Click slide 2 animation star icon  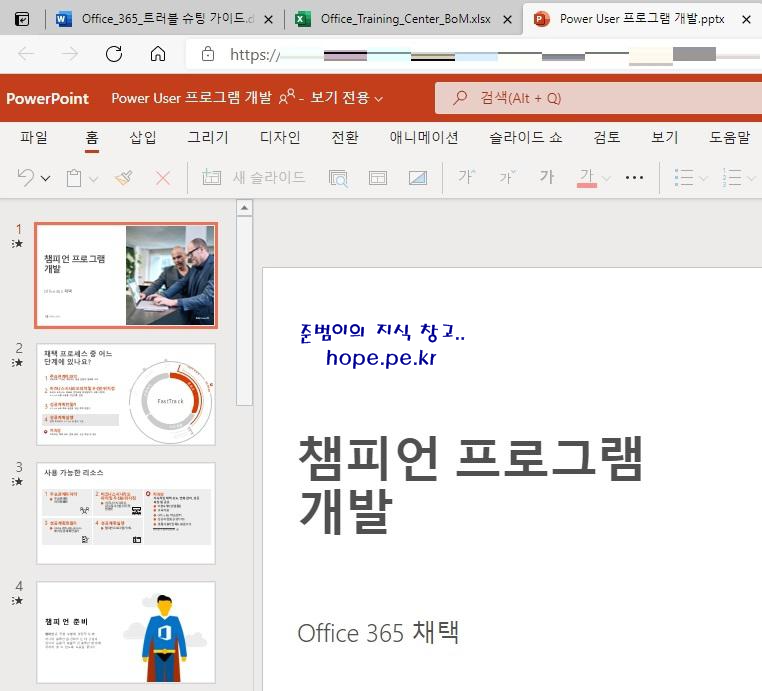click(17, 363)
